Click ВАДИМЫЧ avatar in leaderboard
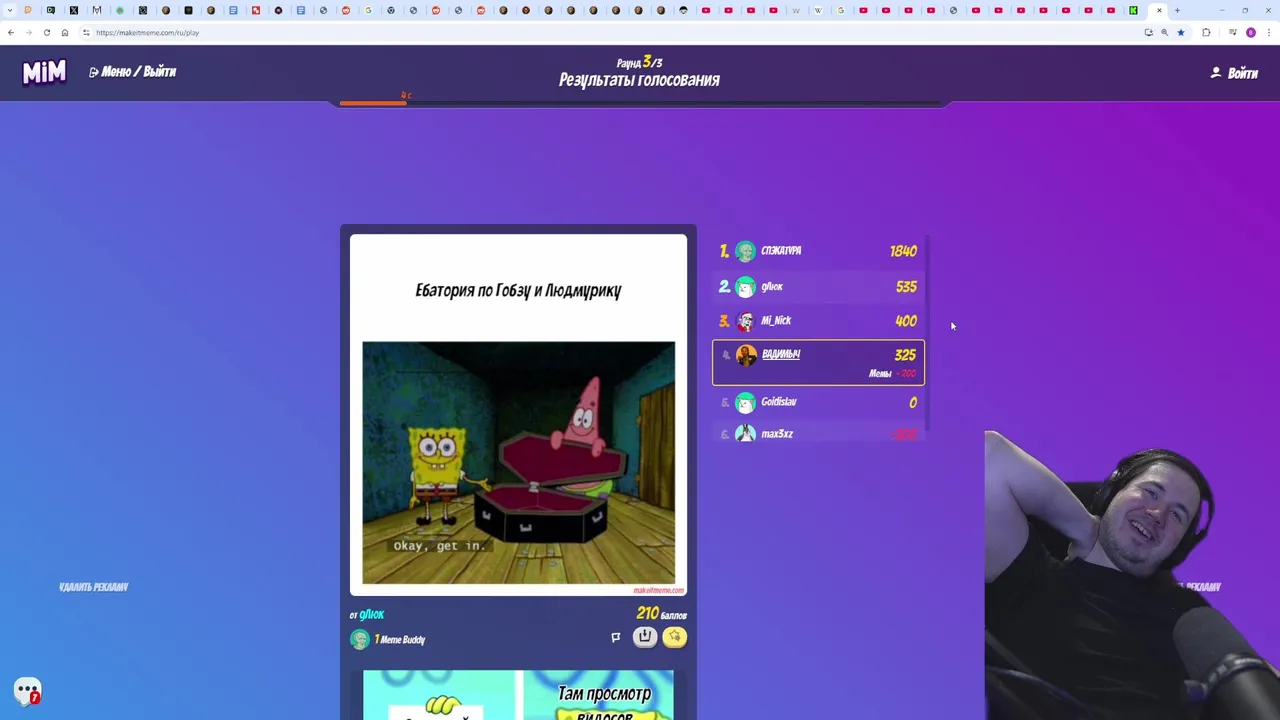 tap(746, 355)
